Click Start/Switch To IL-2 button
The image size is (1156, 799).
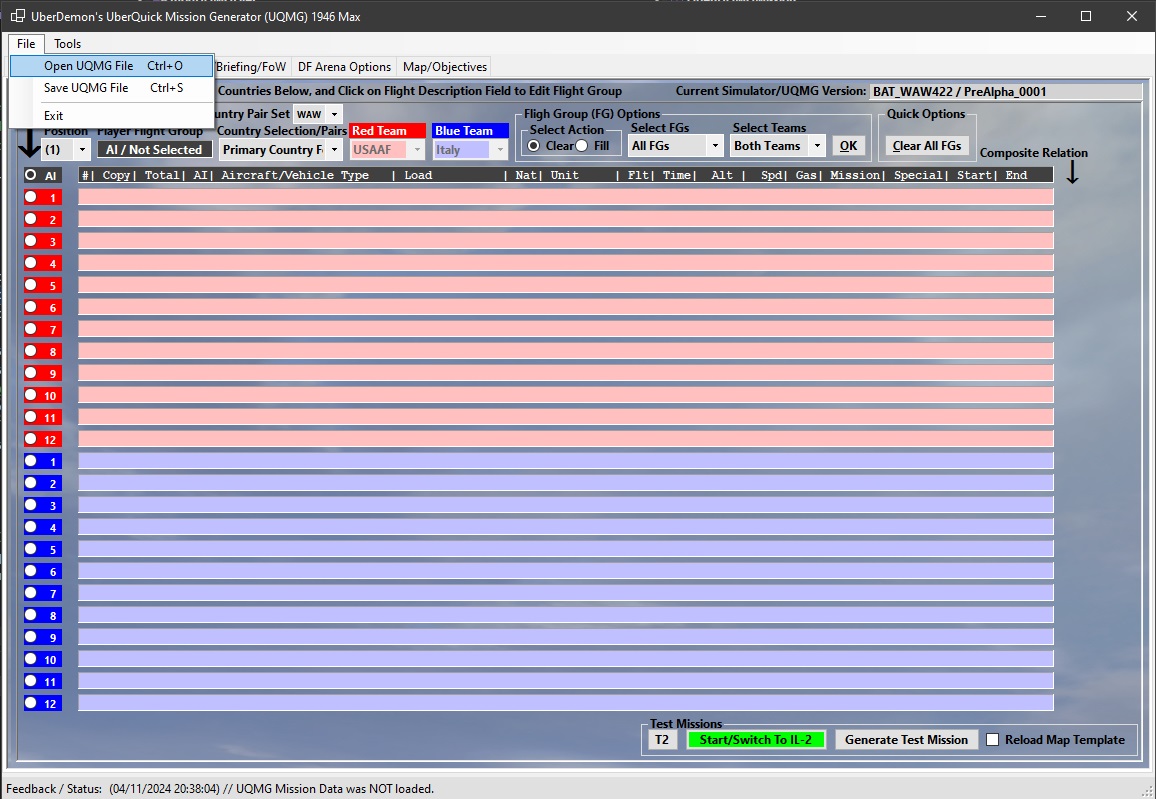pyautogui.click(x=756, y=740)
